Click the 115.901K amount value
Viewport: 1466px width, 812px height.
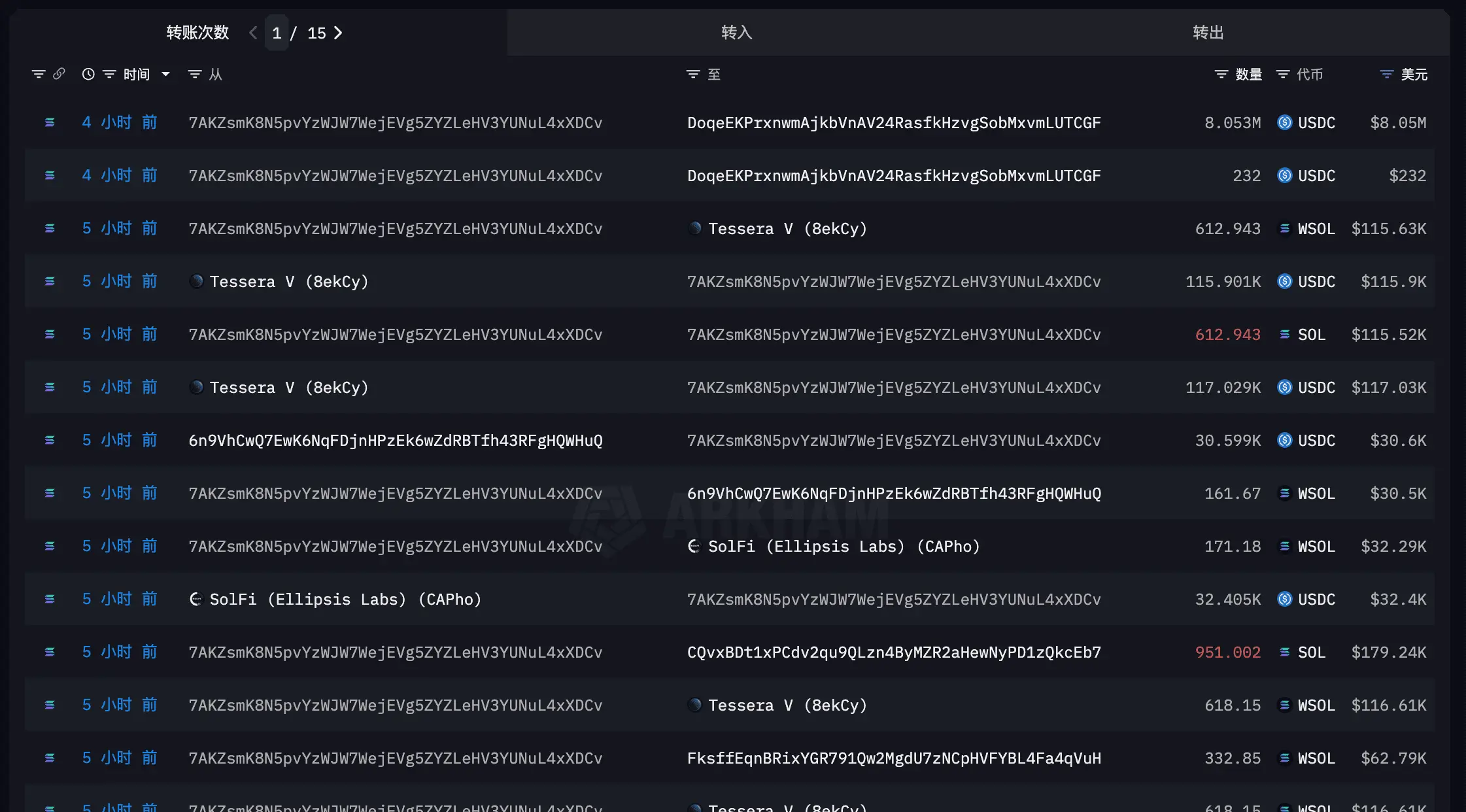click(1223, 282)
